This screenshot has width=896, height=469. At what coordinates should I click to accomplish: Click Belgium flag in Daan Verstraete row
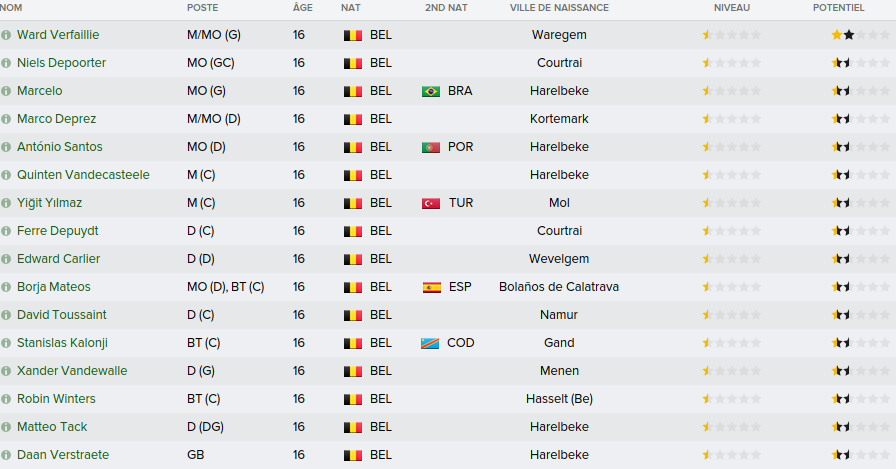click(x=351, y=455)
